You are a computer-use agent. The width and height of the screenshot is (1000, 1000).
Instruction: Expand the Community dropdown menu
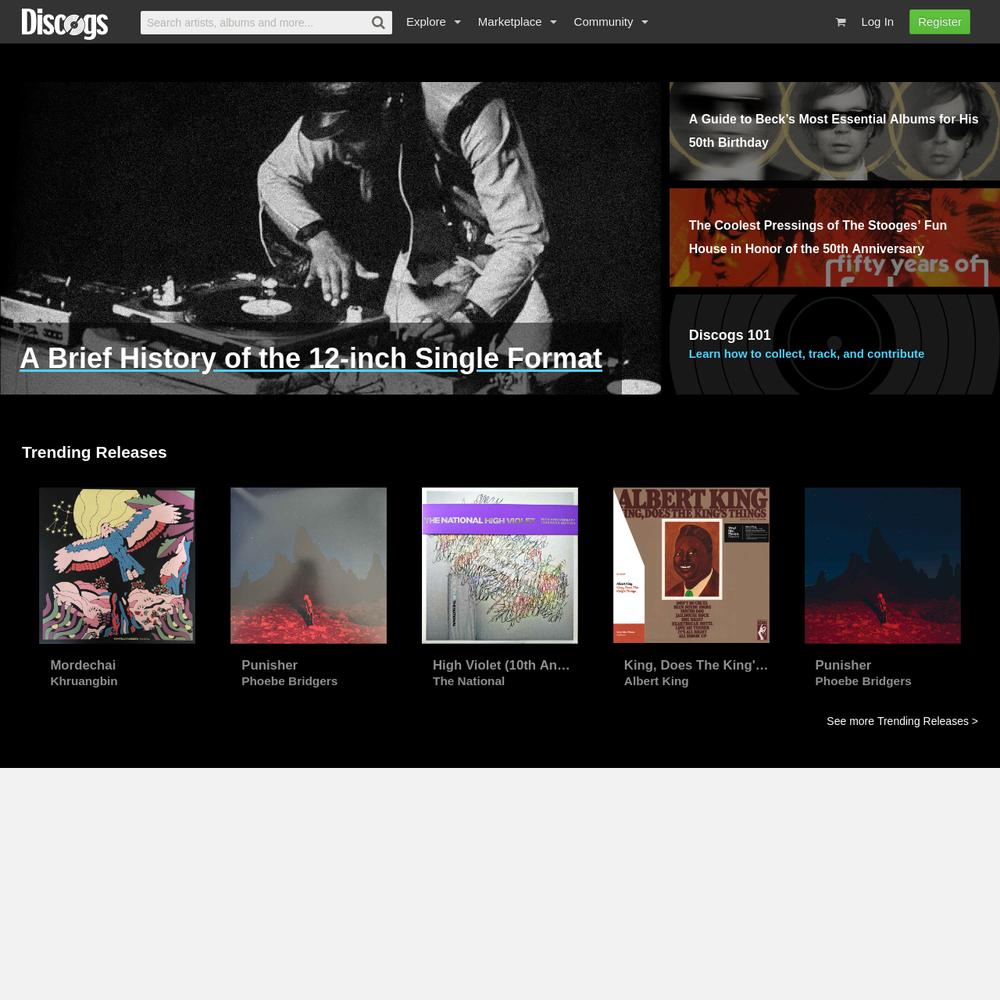pos(611,22)
